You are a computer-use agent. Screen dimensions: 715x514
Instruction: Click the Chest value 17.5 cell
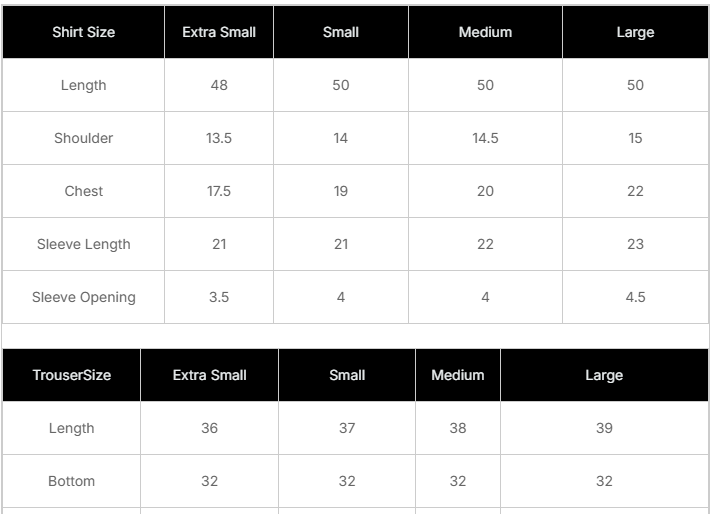(219, 191)
